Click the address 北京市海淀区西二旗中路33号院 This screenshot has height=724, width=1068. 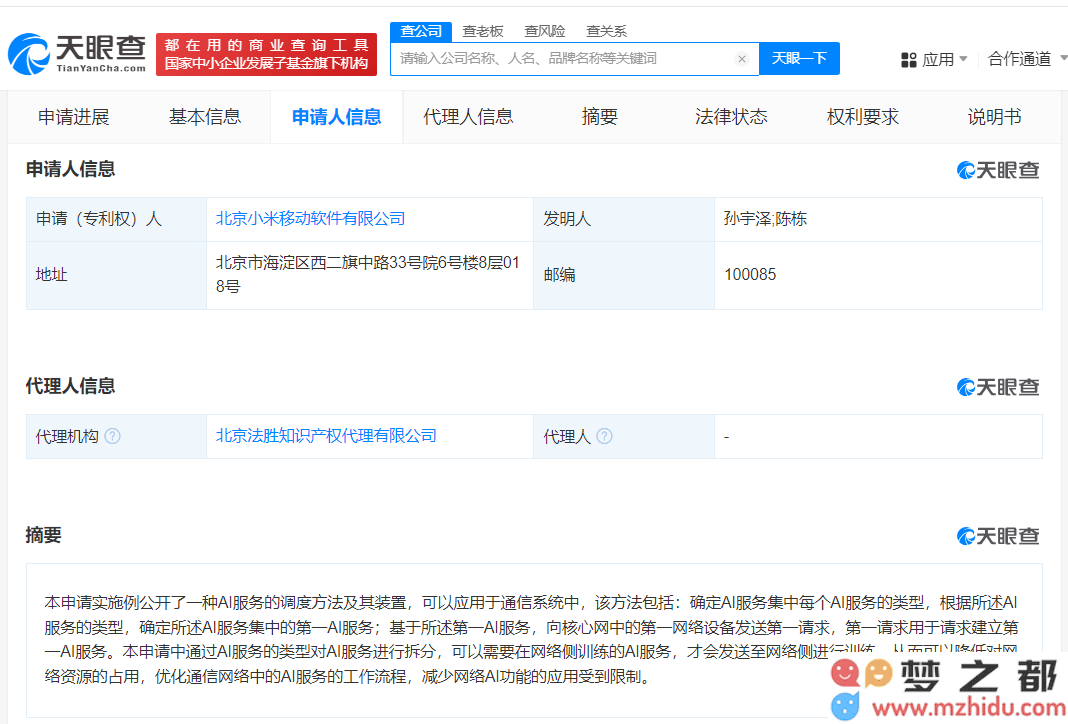(368, 274)
